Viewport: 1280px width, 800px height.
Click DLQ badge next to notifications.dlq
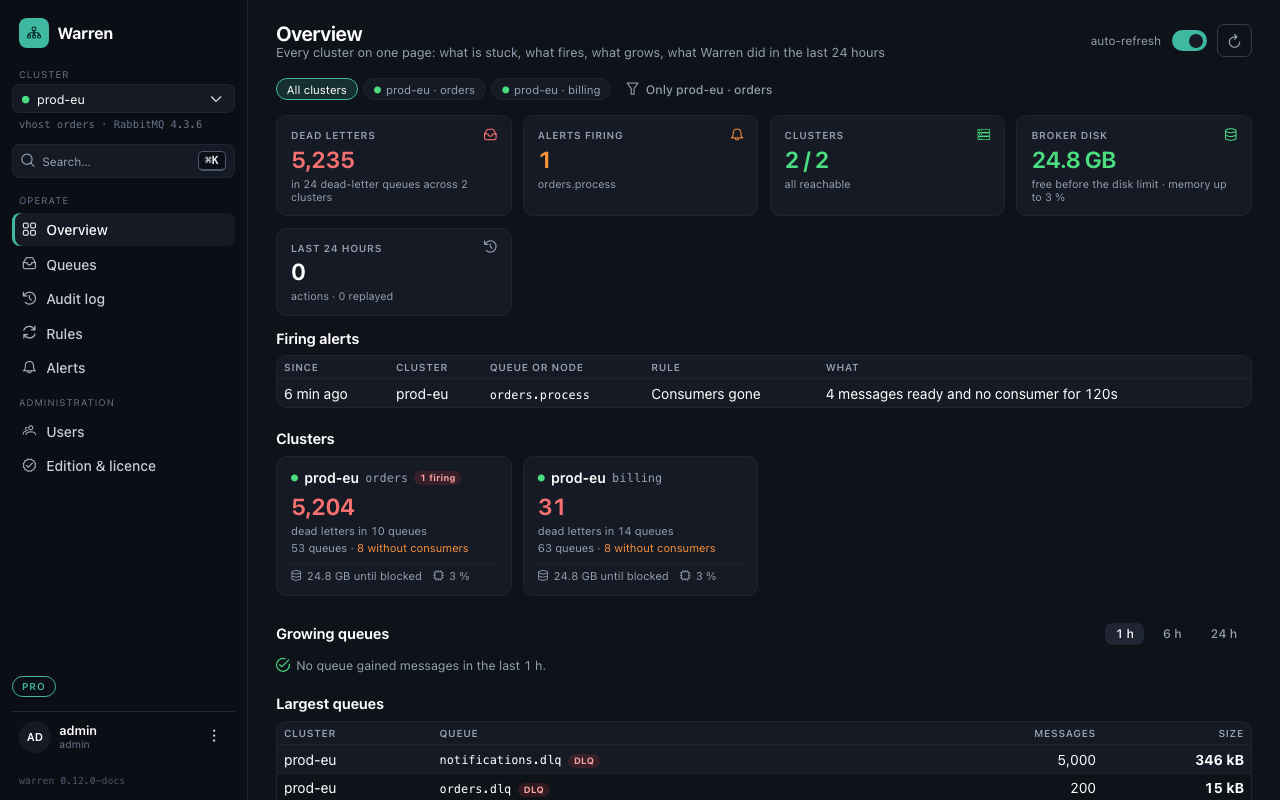[x=584, y=761]
